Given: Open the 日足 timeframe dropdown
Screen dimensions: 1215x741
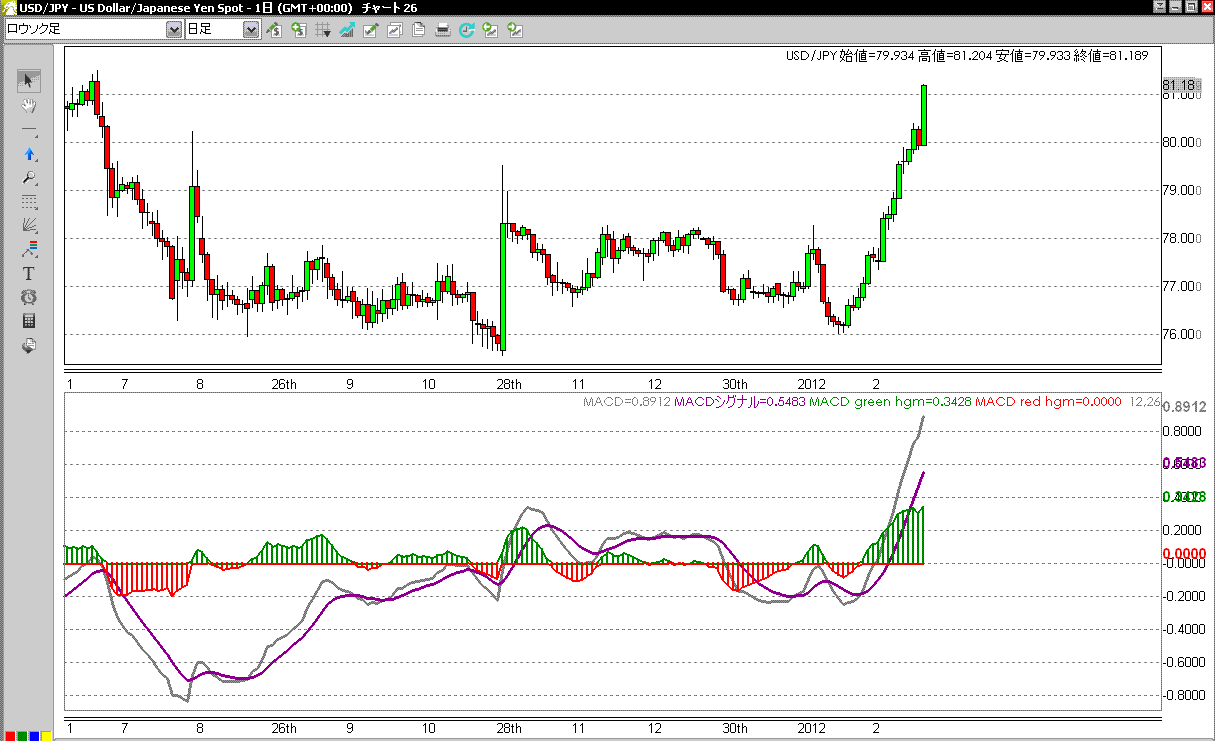Looking at the screenshot, I should pos(251,30).
